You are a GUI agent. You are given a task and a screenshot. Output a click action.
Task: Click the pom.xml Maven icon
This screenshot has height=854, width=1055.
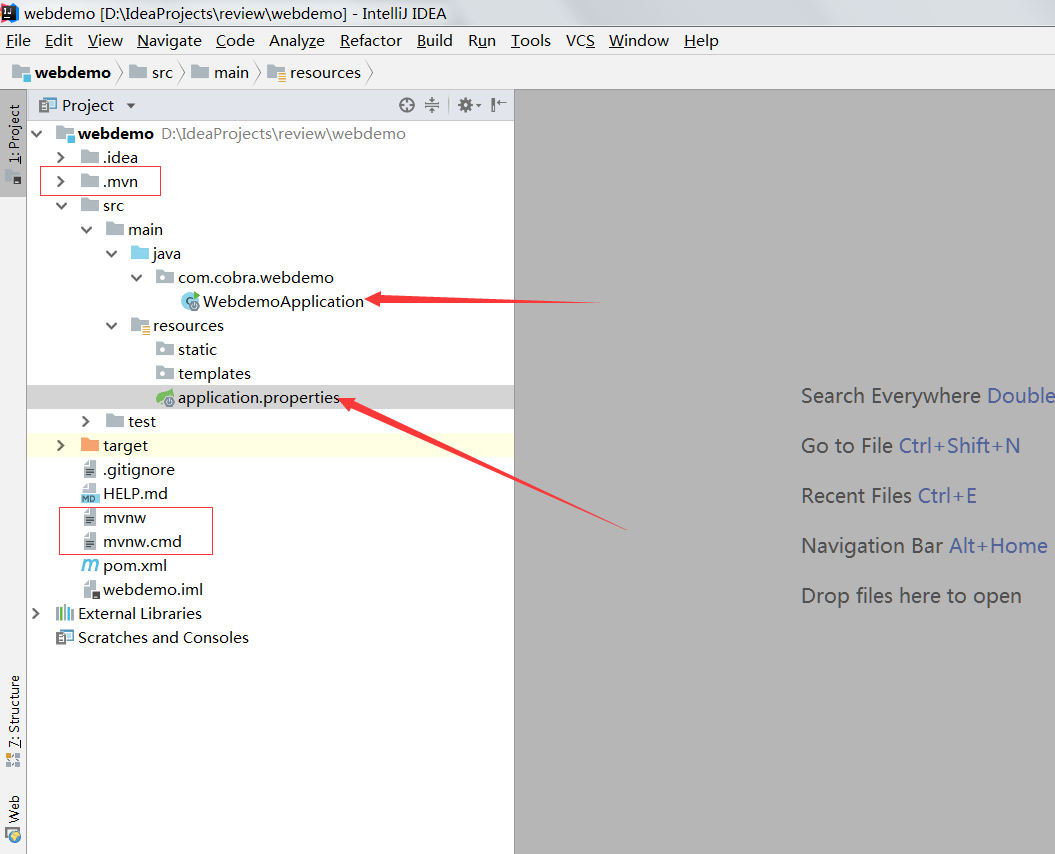(x=89, y=565)
